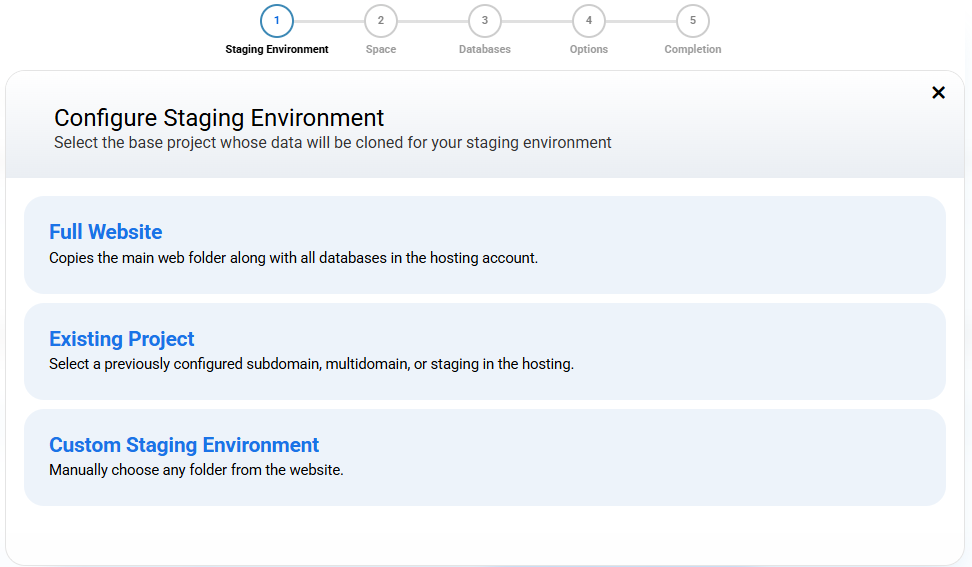Open the Options step label
The width and height of the screenshot is (972, 567).
[x=589, y=49]
